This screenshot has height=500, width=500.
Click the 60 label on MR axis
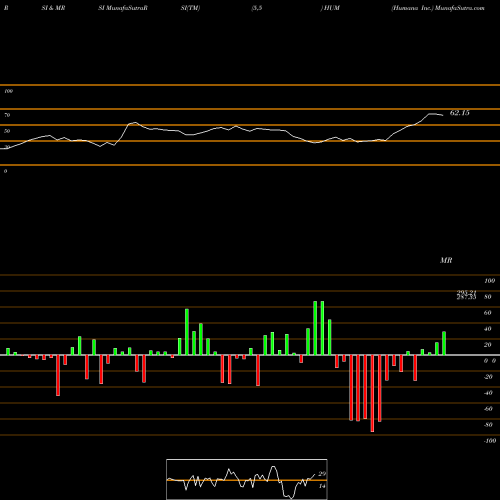tap(488, 313)
